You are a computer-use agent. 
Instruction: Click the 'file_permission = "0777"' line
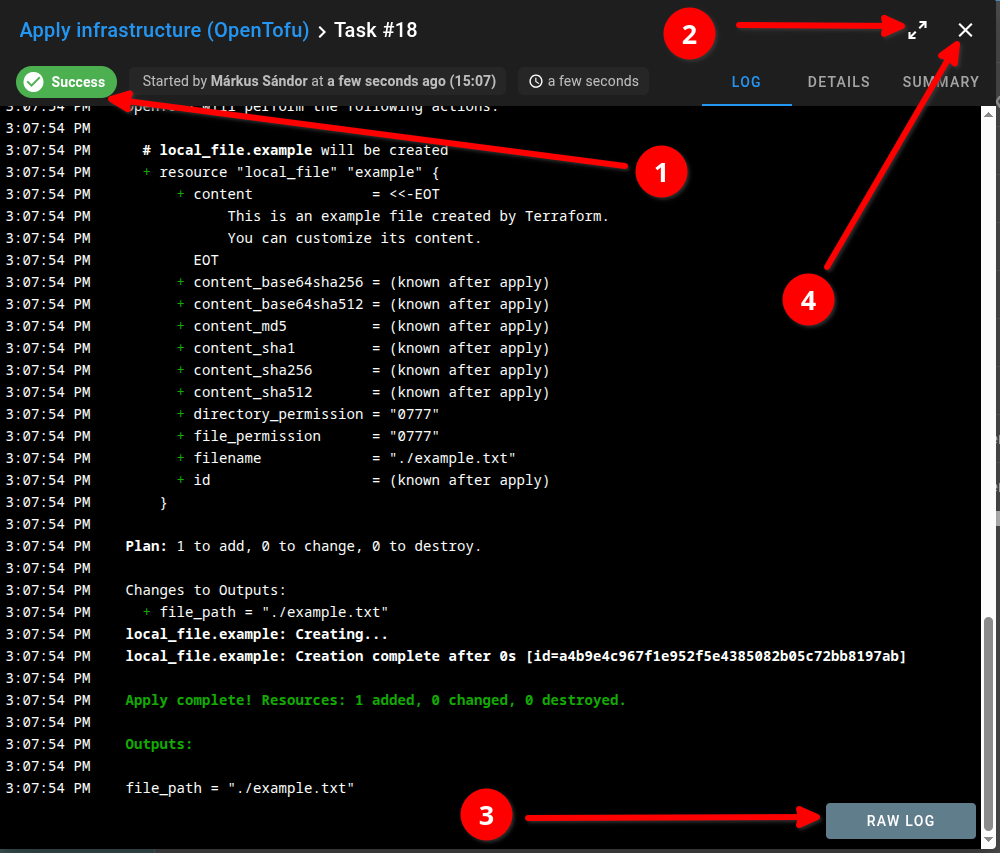[308, 436]
